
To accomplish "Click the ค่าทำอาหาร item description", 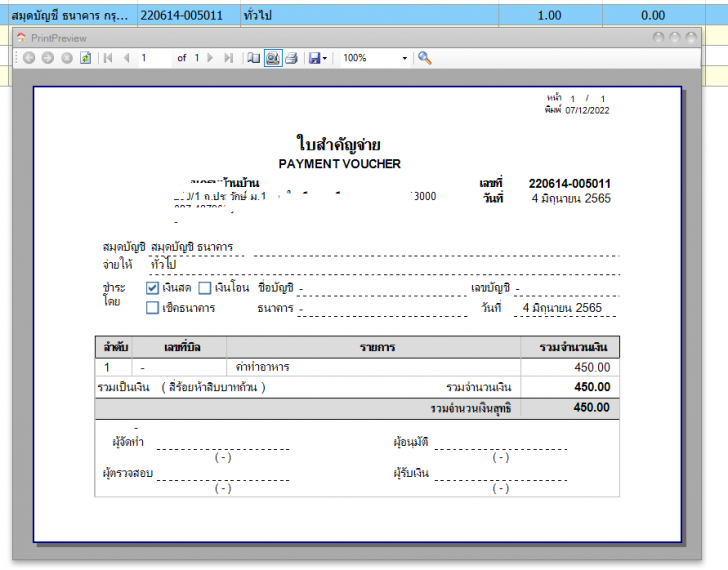I will pos(262,367).
